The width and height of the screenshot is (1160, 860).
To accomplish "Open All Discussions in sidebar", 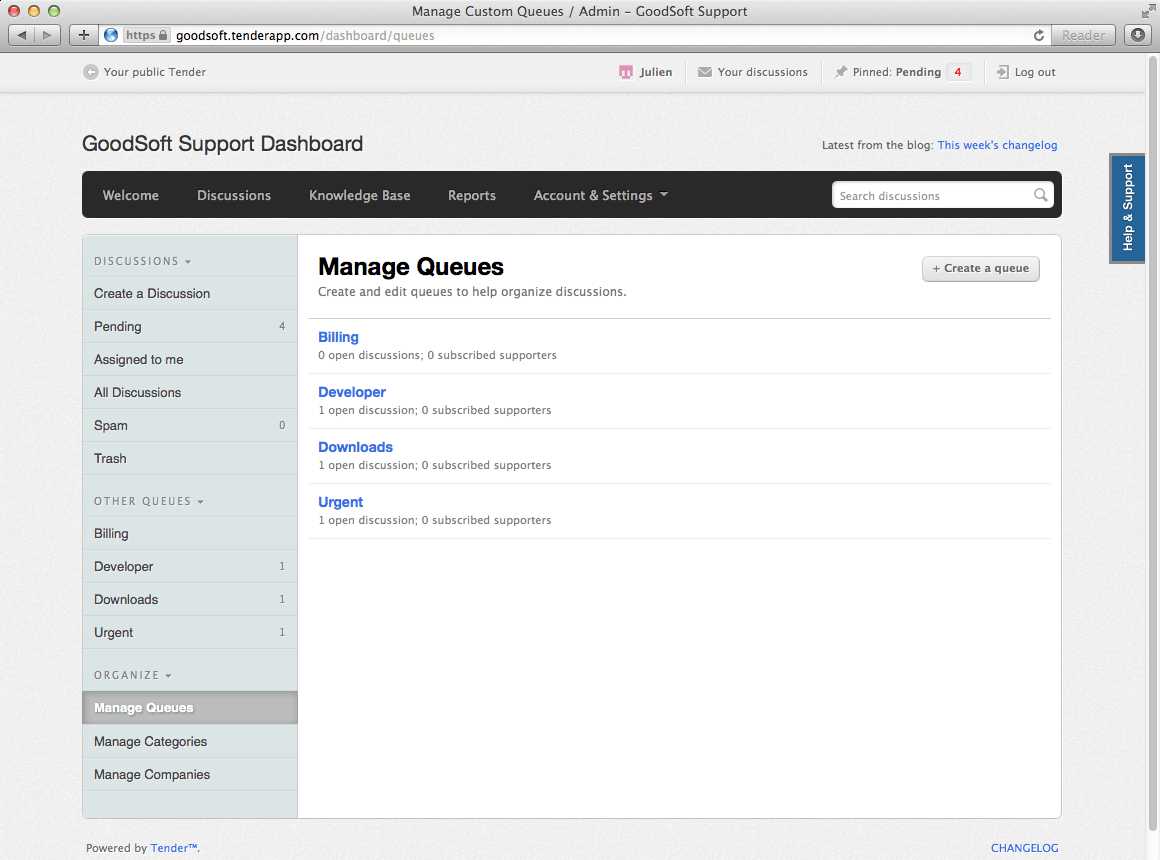I will [x=190, y=392].
